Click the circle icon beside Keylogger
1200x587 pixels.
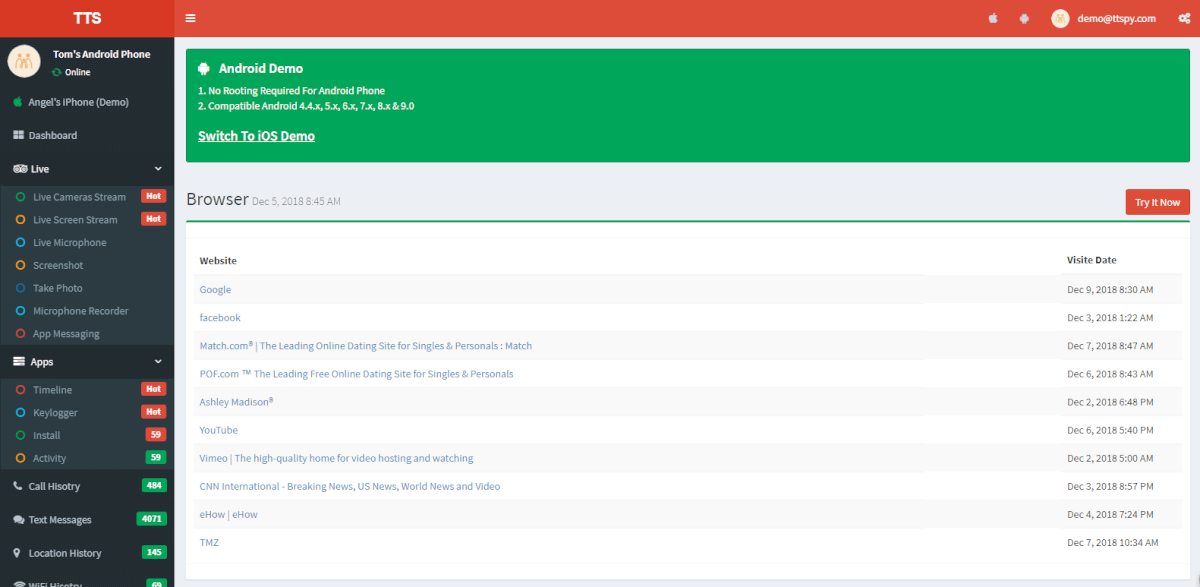point(21,413)
